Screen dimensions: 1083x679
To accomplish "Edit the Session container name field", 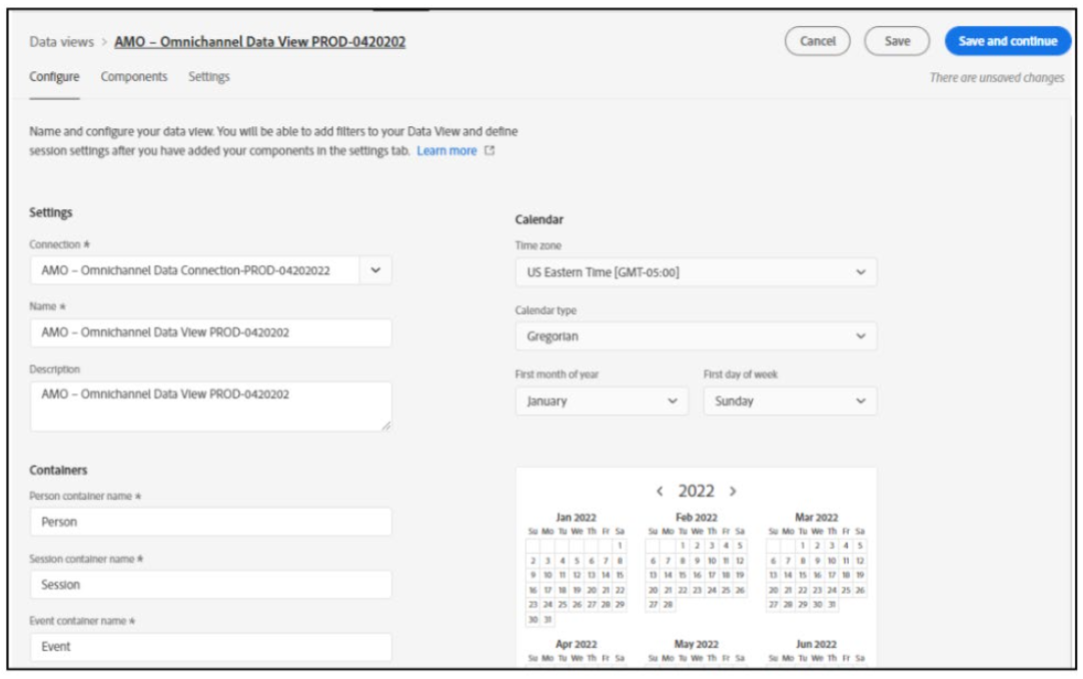I will pyautogui.click(x=211, y=585).
